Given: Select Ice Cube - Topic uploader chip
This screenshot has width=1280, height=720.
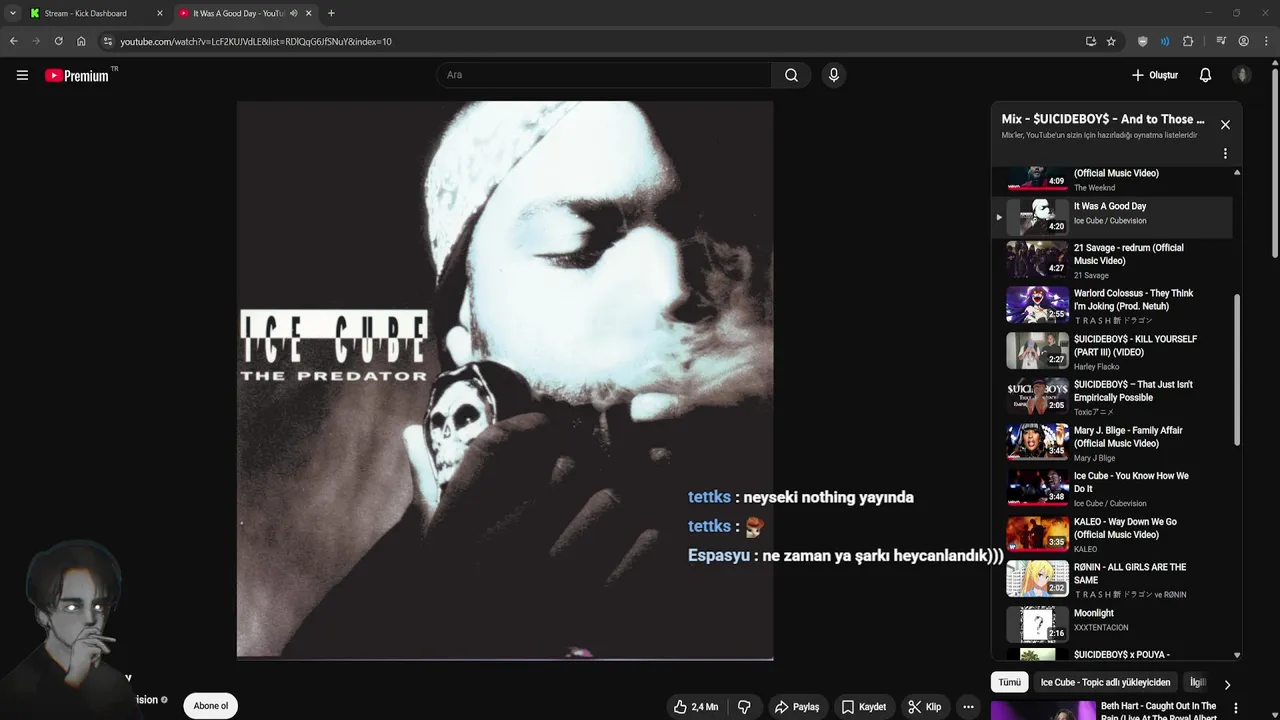Looking at the screenshot, I should point(1105,682).
